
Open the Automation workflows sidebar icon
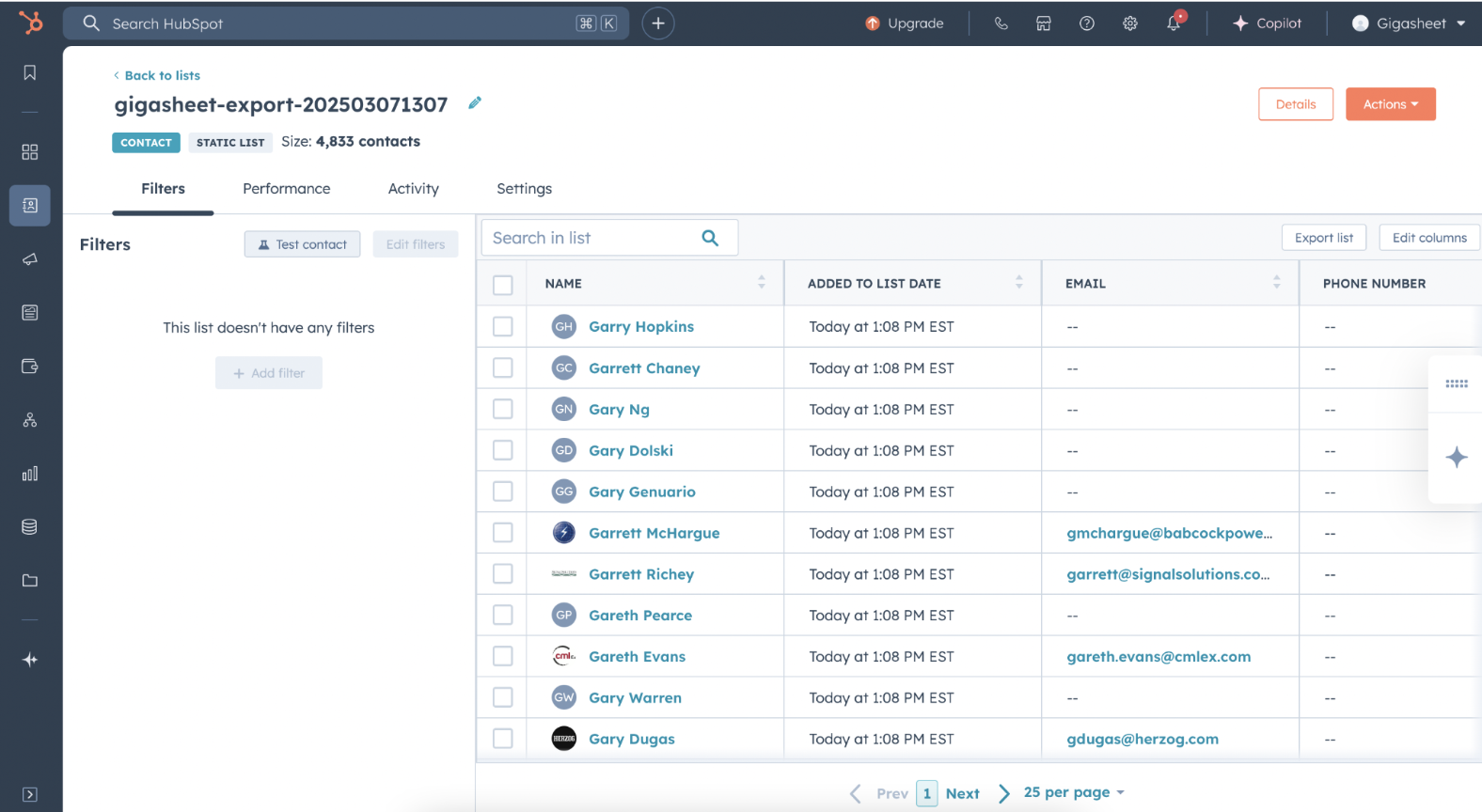pos(30,420)
